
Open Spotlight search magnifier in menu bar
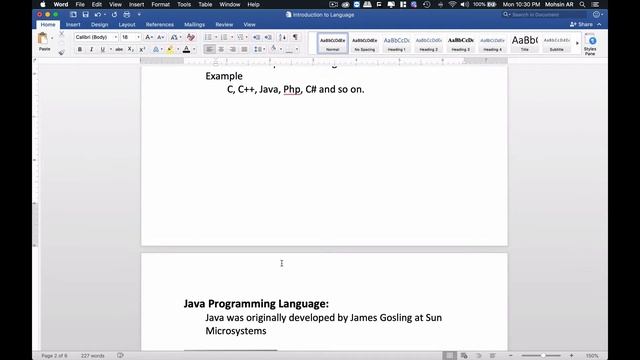[x=582, y=4]
